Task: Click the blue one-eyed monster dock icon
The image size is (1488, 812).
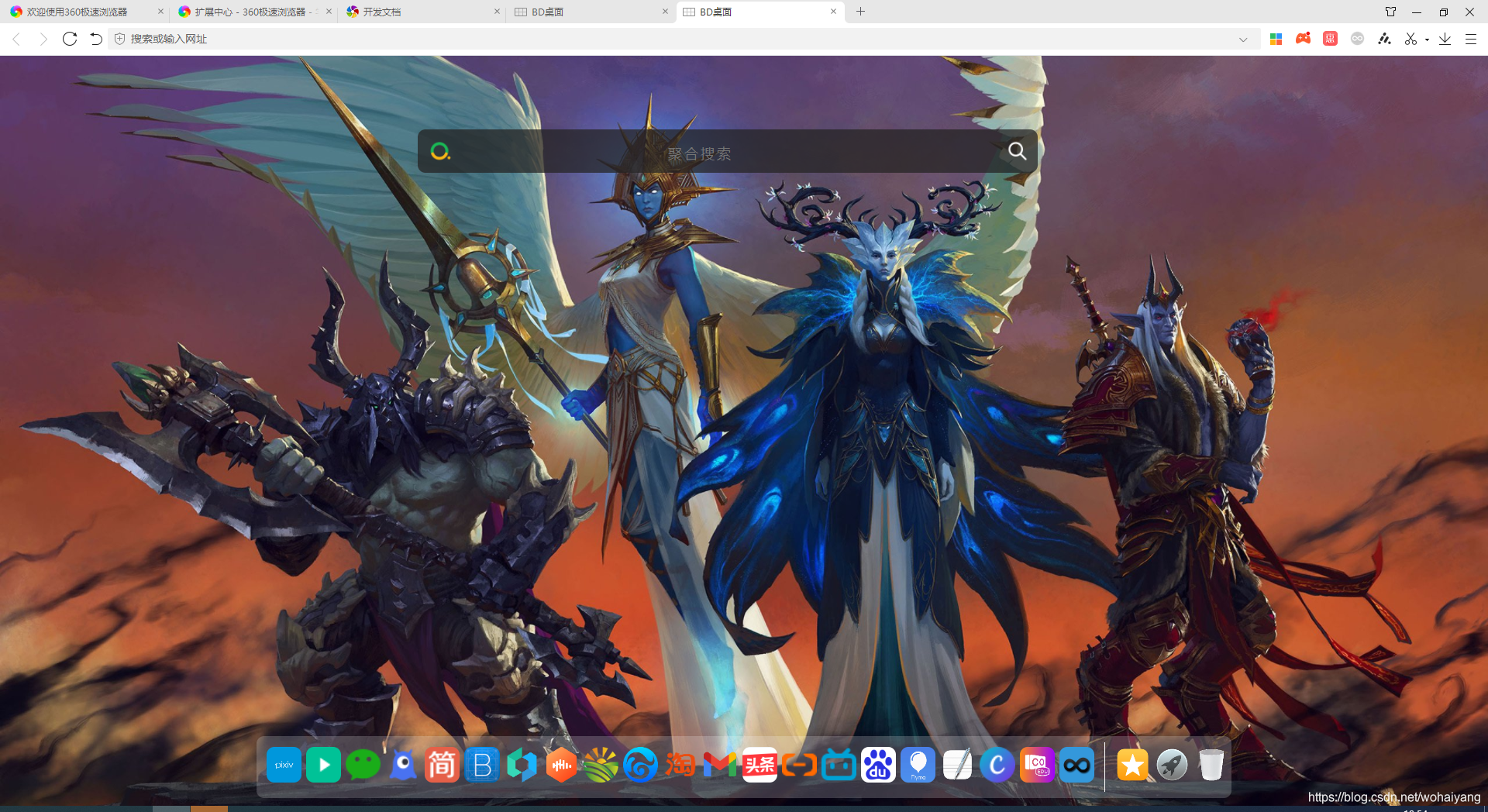Action: click(x=402, y=765)
